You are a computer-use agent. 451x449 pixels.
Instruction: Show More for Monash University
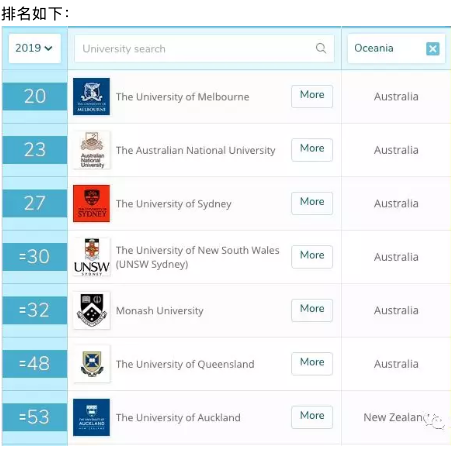(x=312, y=310)
